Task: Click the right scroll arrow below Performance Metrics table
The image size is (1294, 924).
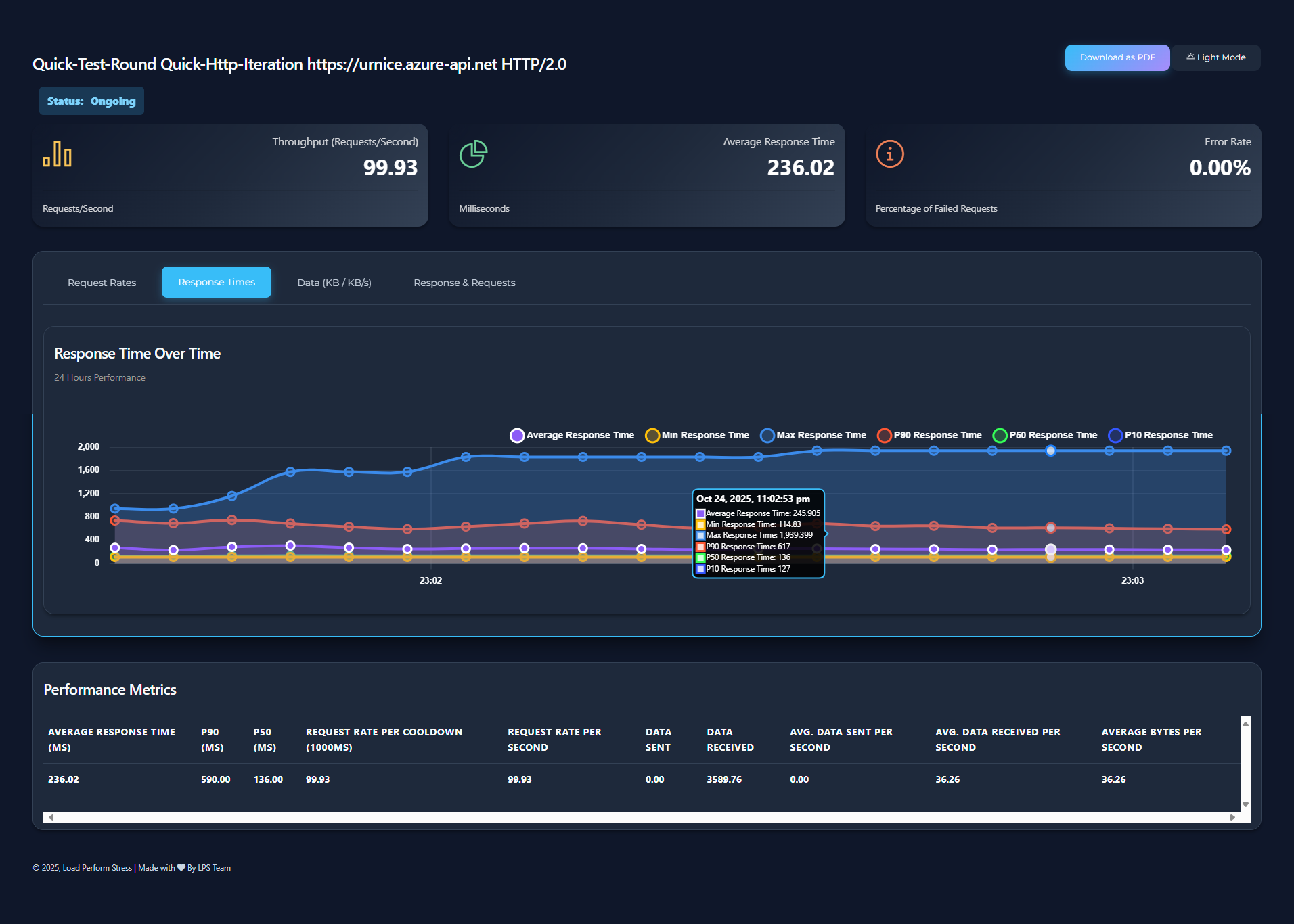Action: click(1233, 816)
